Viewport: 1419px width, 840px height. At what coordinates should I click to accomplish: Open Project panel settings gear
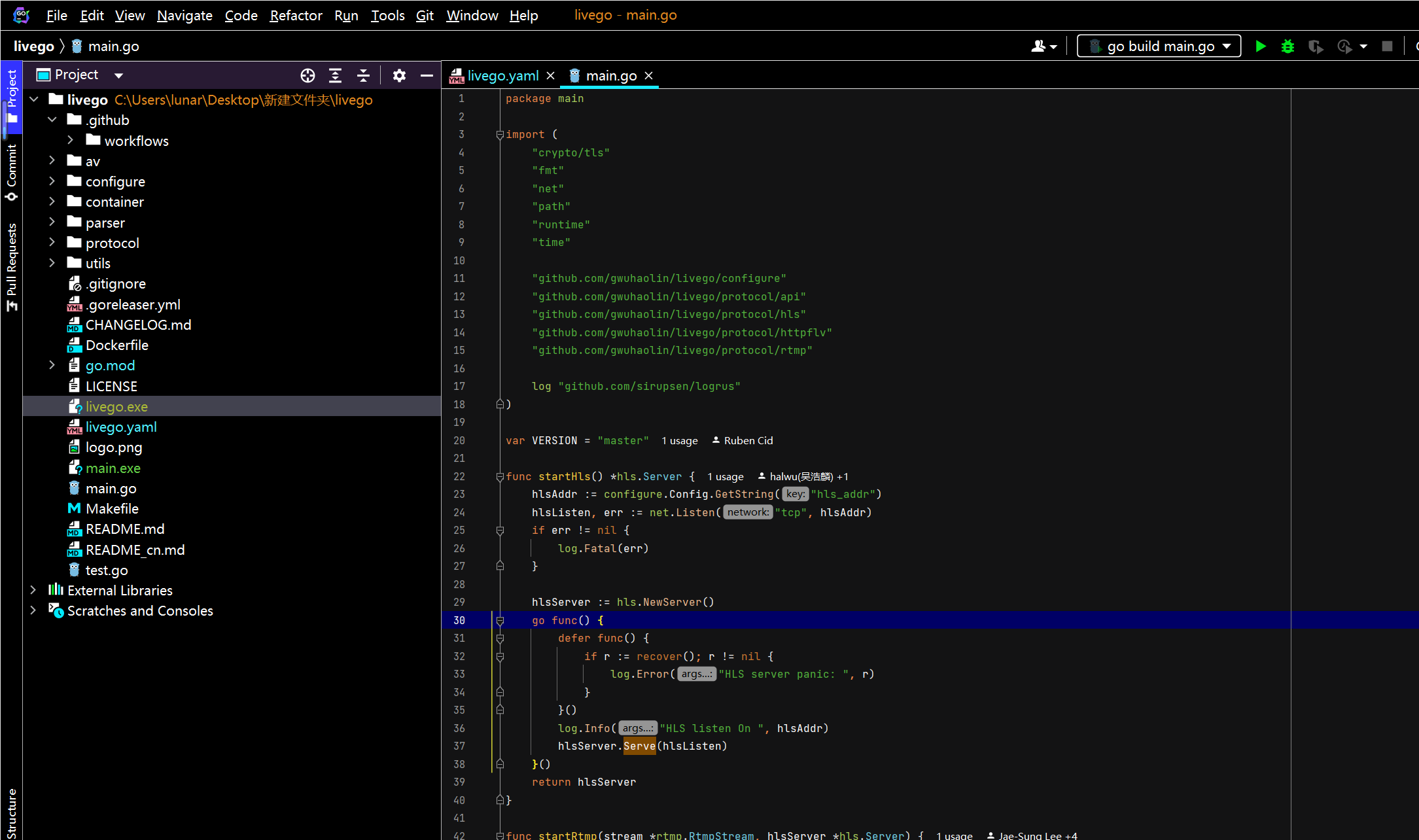click(x=399, y=75)
